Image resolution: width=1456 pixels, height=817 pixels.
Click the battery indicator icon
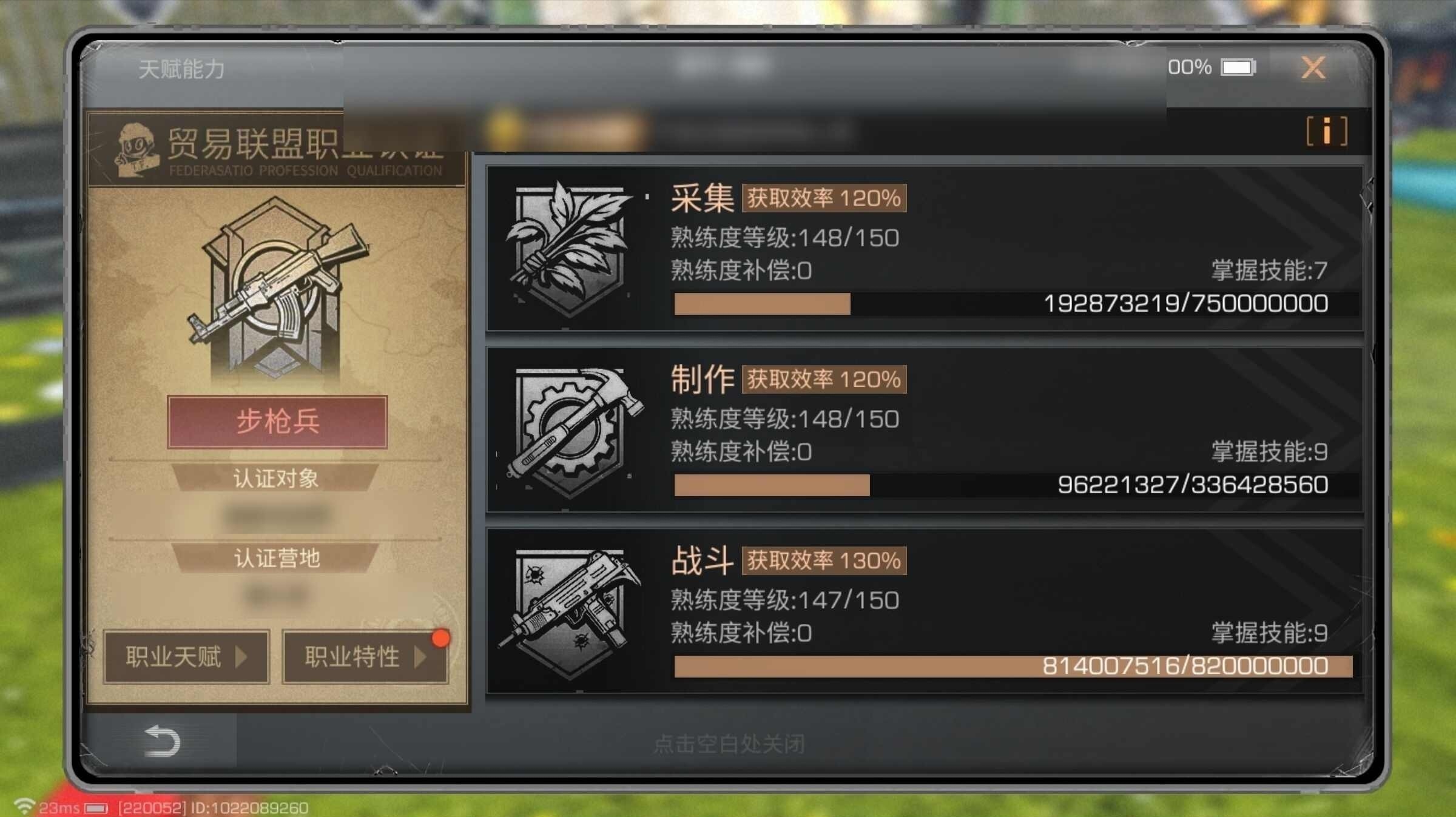click(1238, 67)
